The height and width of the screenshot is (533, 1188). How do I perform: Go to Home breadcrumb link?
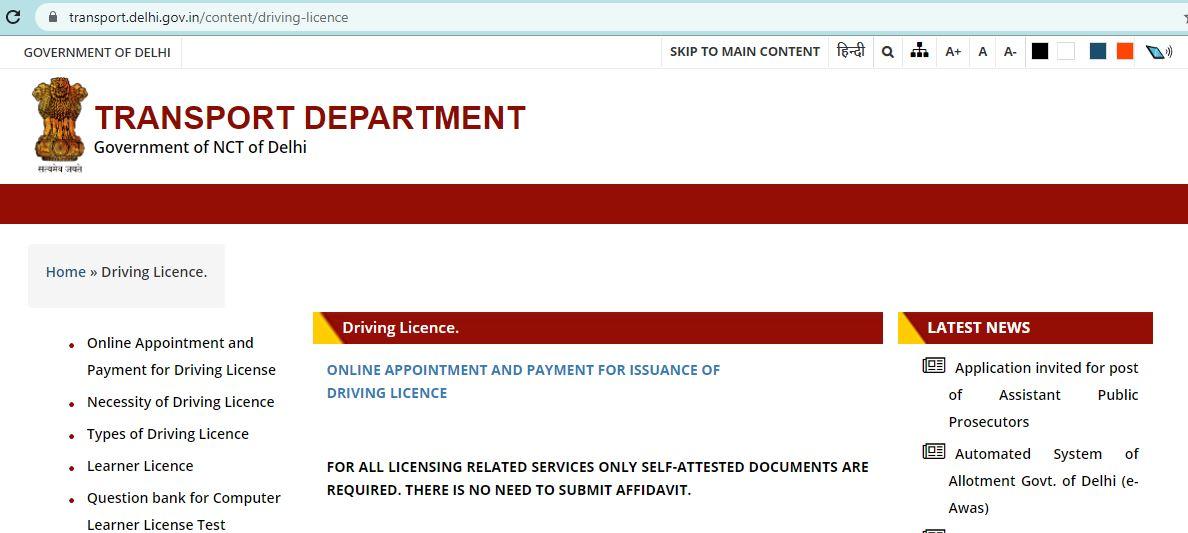(66, 272)
